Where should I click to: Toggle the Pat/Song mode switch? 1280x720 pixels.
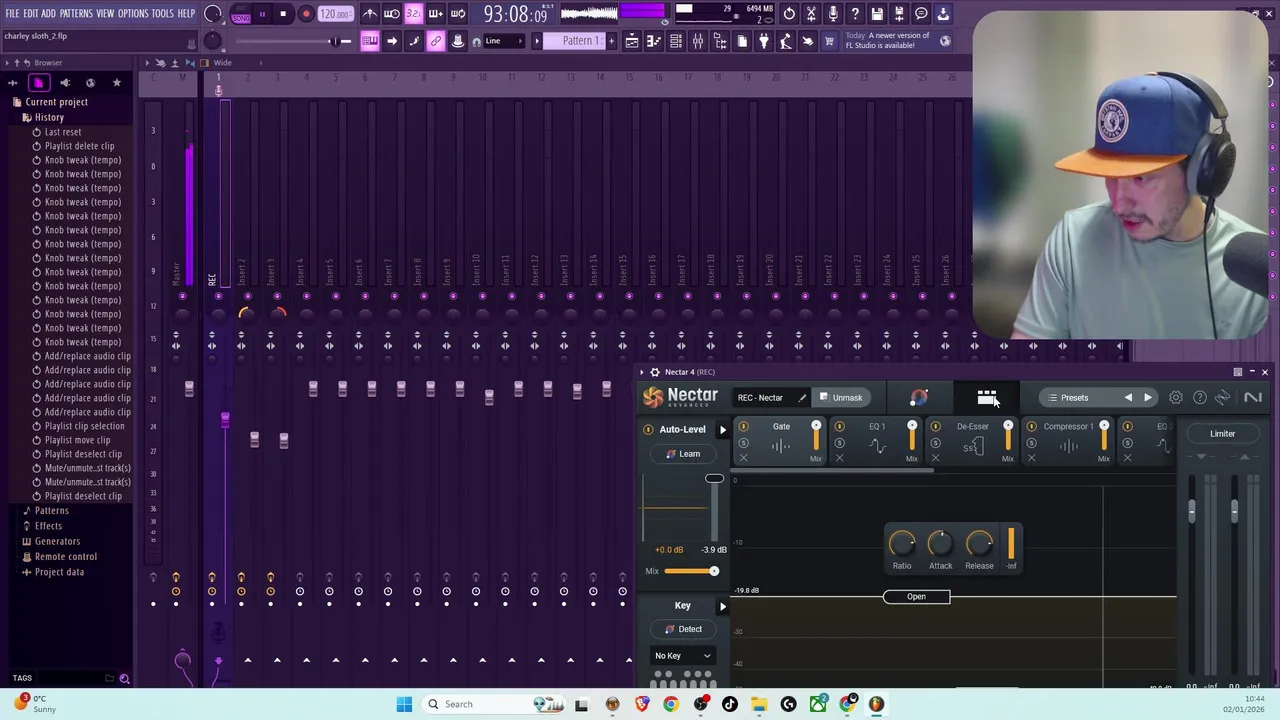(241, 14)
